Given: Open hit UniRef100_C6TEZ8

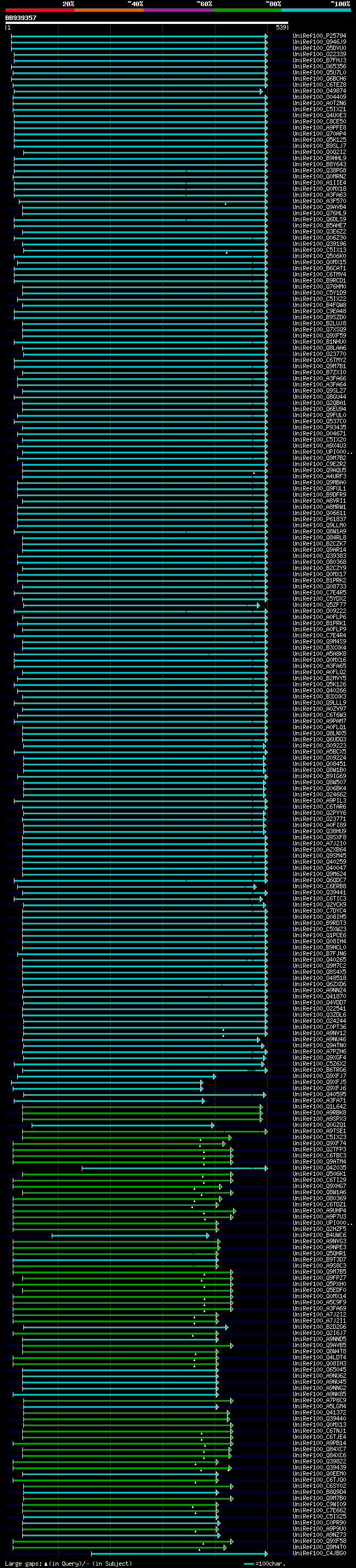Looking at the screenshot, I should point(319,85).
